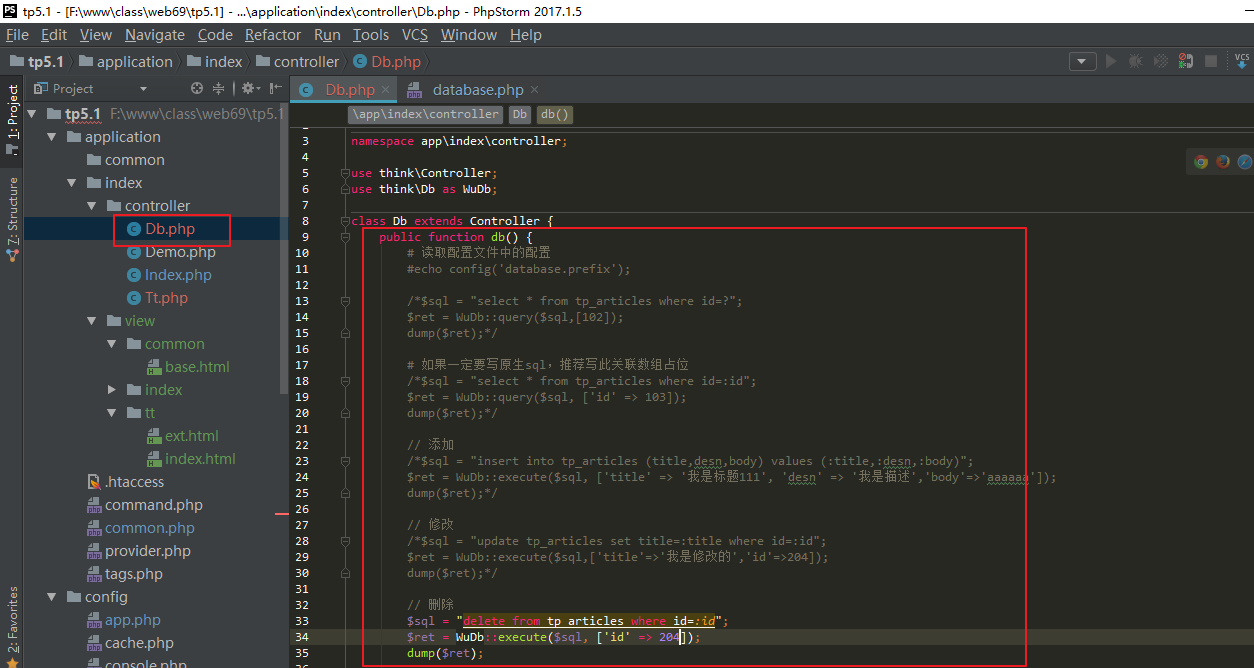This screenshot has height=668, width=1254.
Task: Click the dump($ret) on line 35
Action: coord(445,653)
